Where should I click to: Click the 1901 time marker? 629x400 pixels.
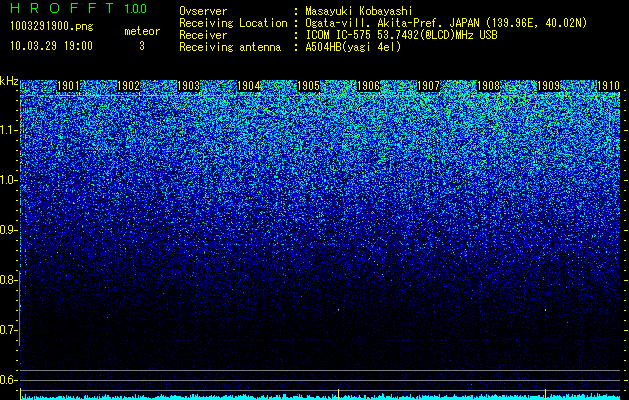(x=68, y=86)
